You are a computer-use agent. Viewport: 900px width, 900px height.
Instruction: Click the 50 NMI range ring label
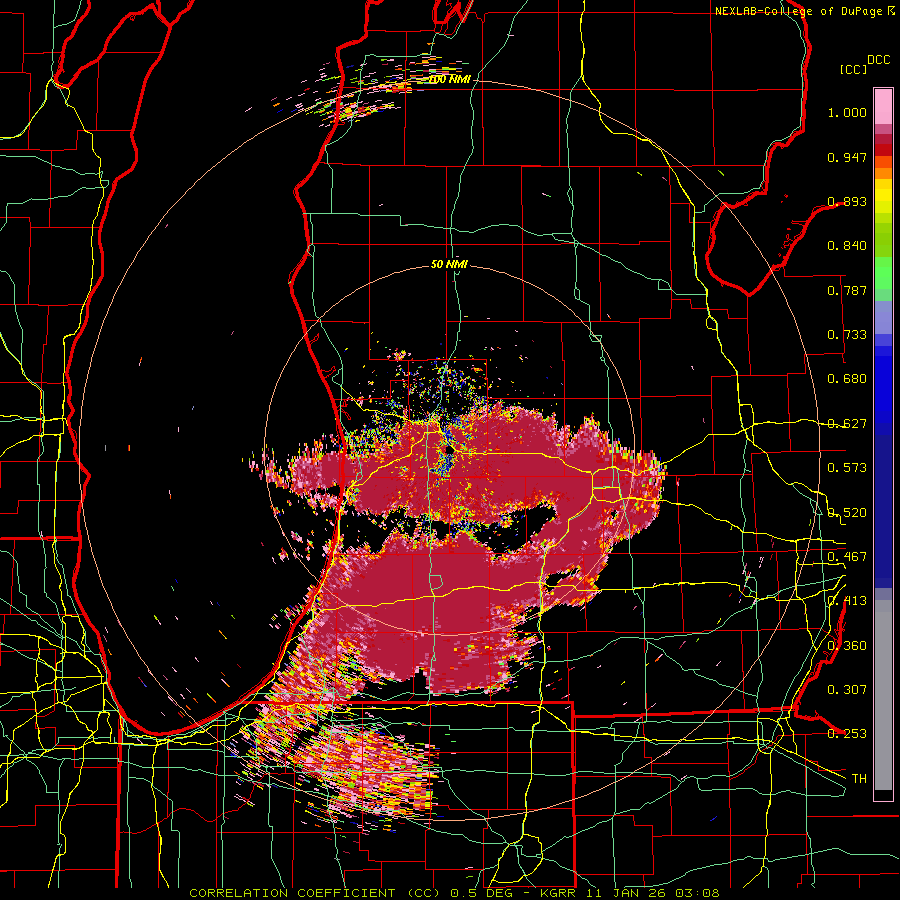pos(449,265)
